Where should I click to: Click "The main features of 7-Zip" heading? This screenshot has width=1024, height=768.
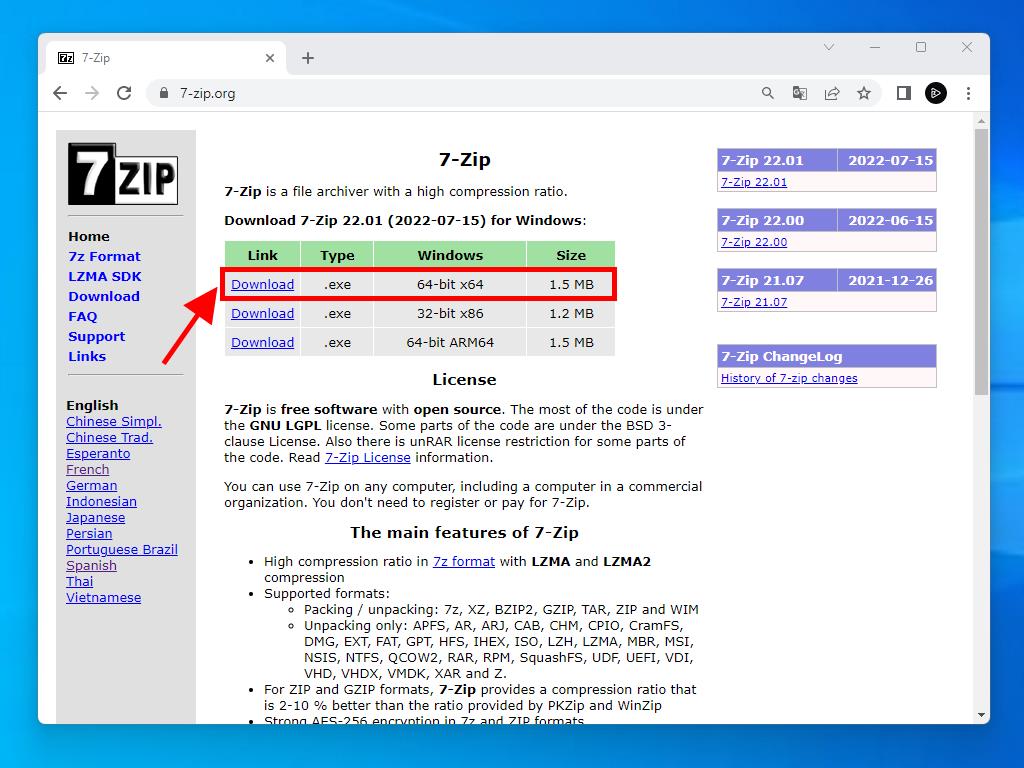pyautogui.click(x=464, y=532)
